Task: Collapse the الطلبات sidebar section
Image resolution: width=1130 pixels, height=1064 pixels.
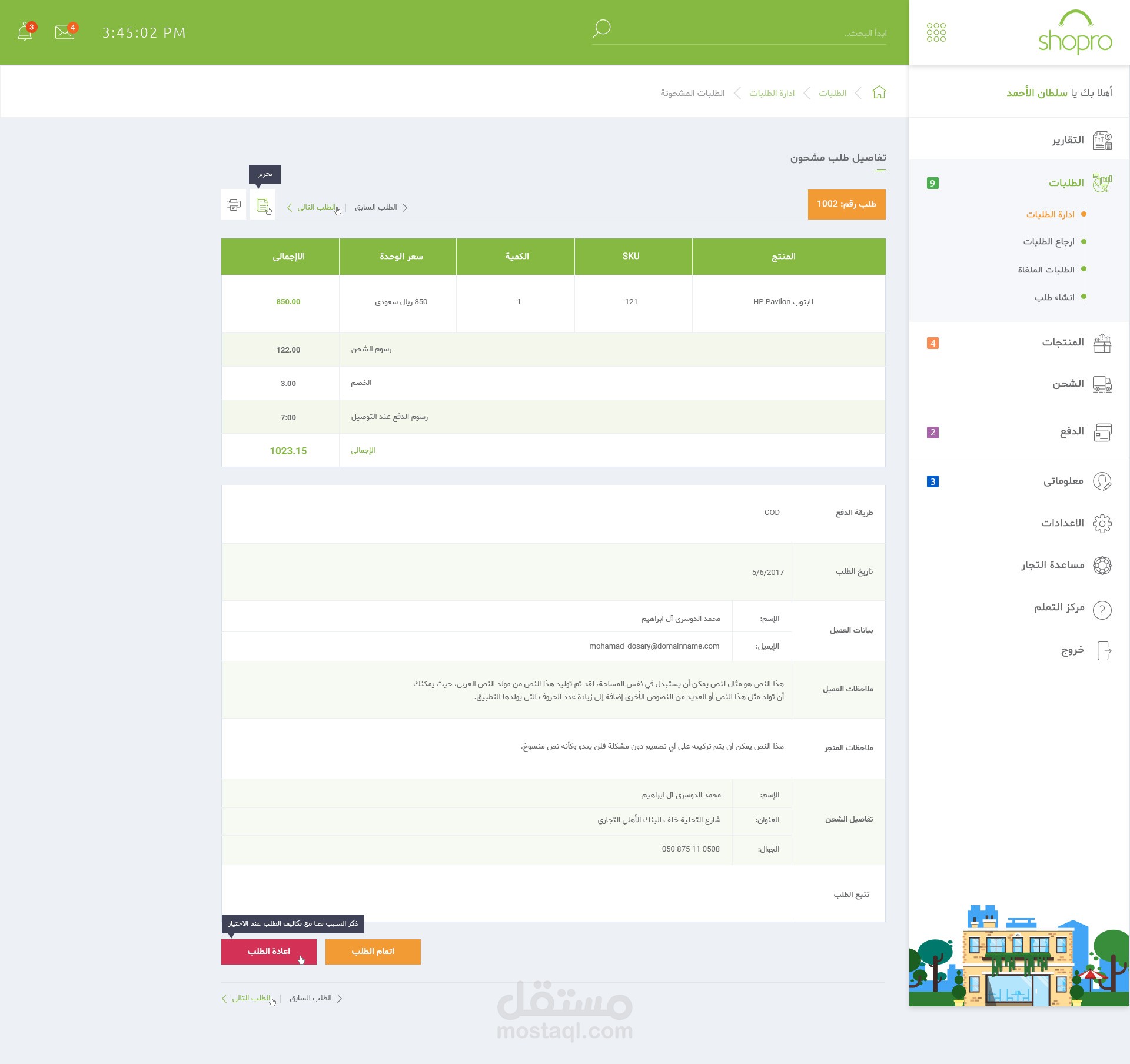Action: click(1066, 183)
